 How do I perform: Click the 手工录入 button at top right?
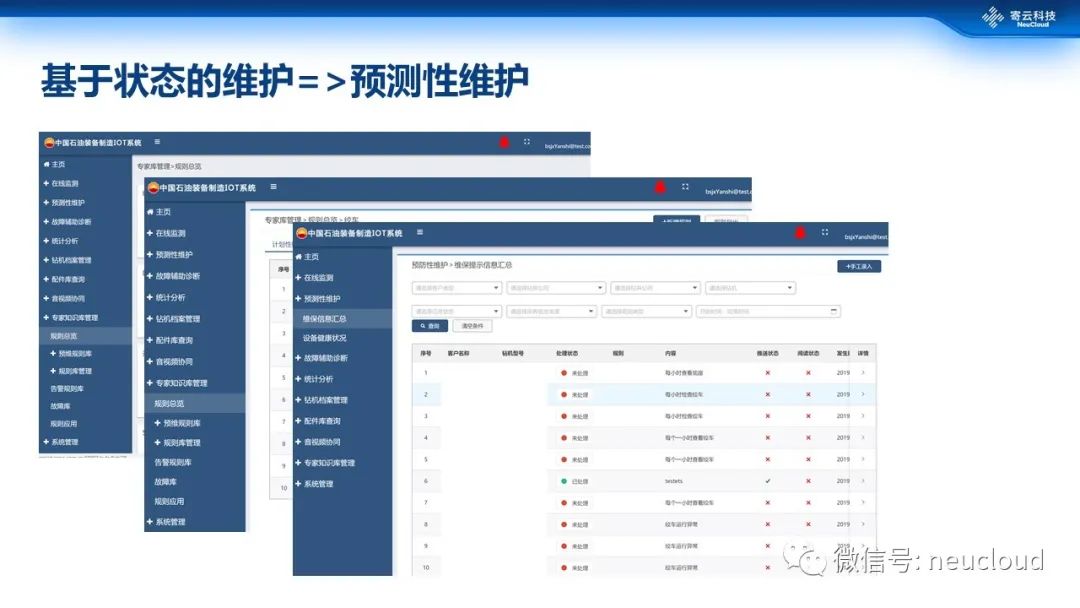click(x=859, y=266)
